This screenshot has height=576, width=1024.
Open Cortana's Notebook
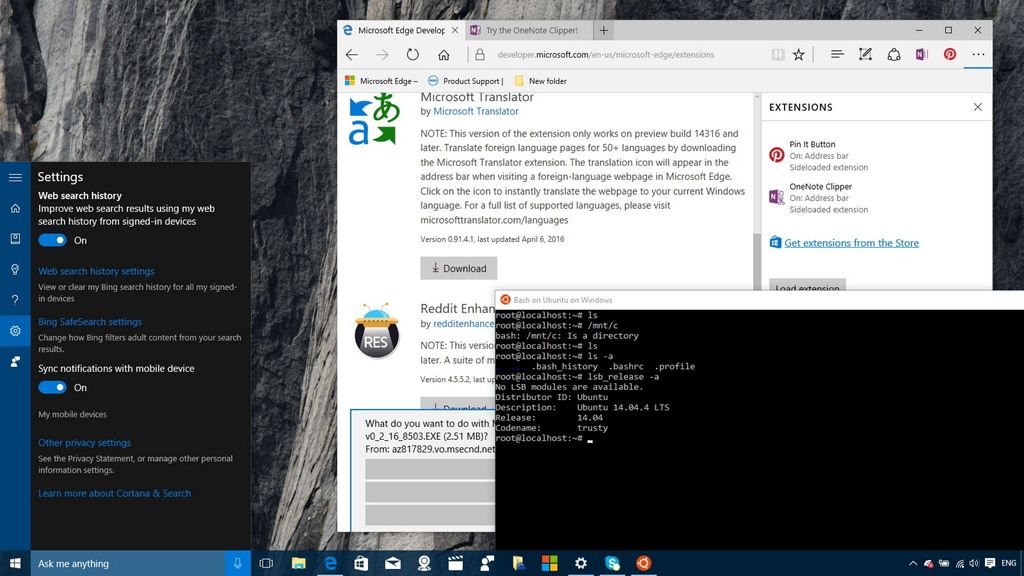14,238
